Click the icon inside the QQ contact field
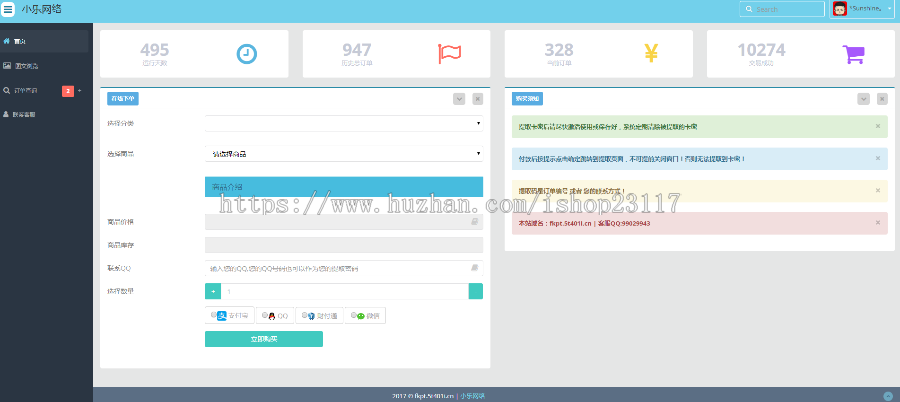 click(475, 268)
